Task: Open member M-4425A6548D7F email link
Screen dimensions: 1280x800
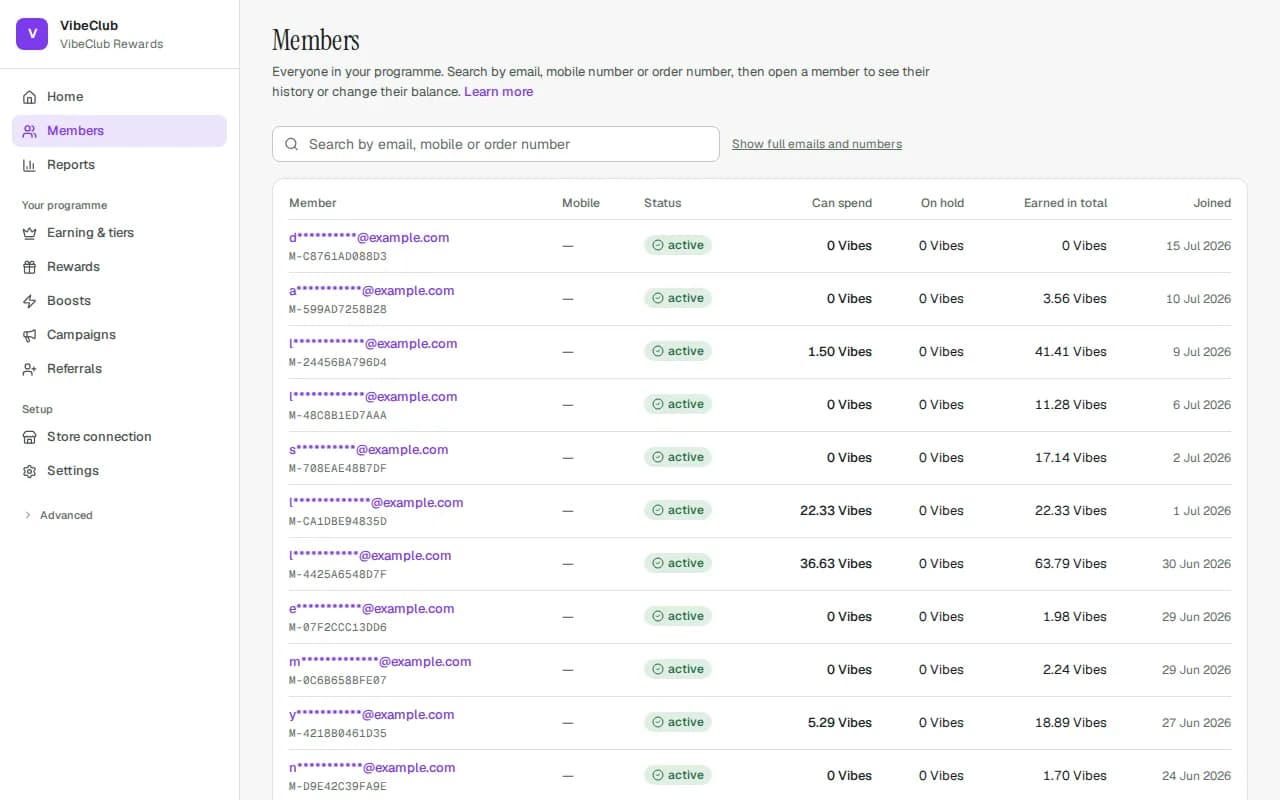Action: (x=370, y=556)
